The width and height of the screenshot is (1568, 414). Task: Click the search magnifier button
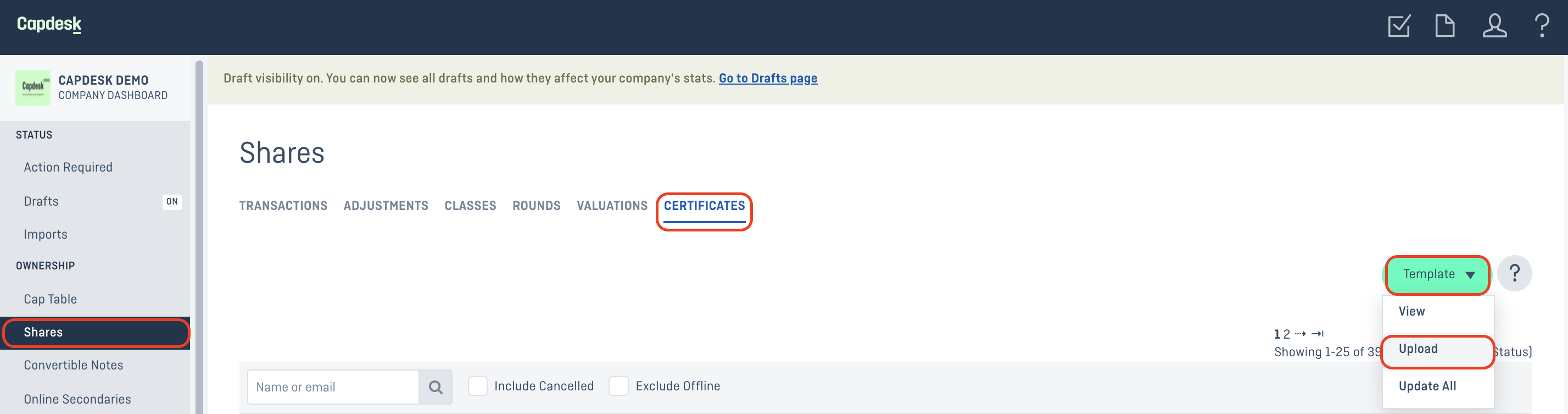[435, 387]
